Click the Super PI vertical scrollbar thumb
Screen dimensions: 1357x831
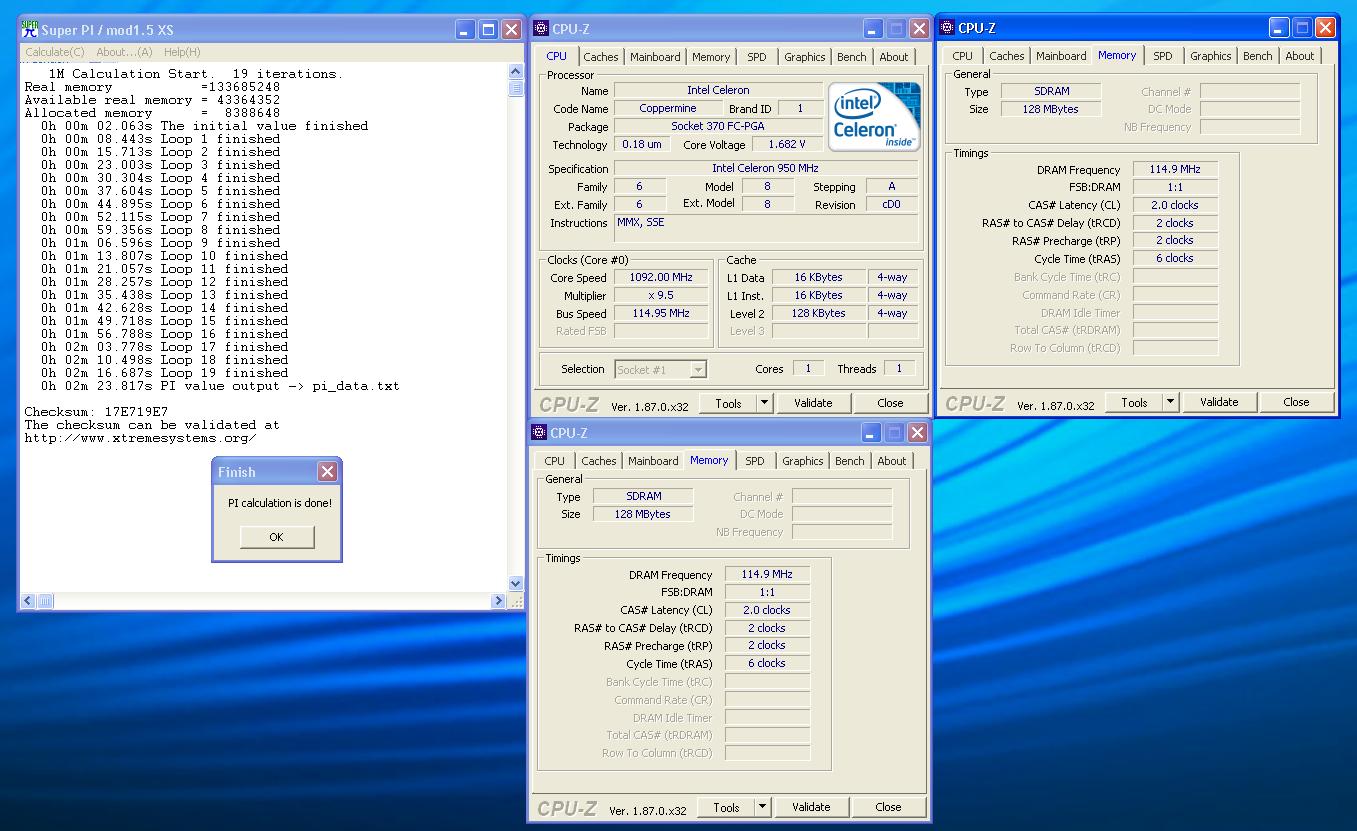tap(516, 88)
